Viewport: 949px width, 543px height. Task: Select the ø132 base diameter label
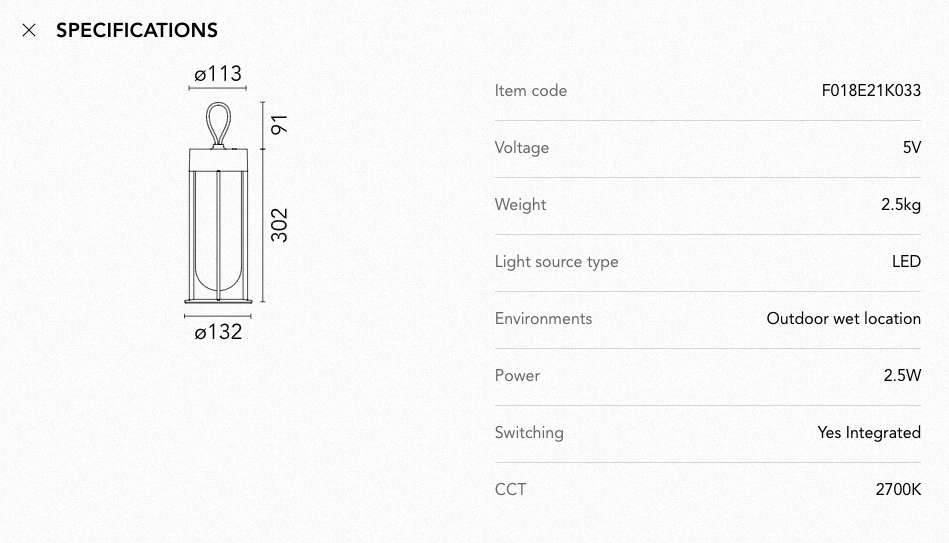pyautogui.click(x=218, y=332)
